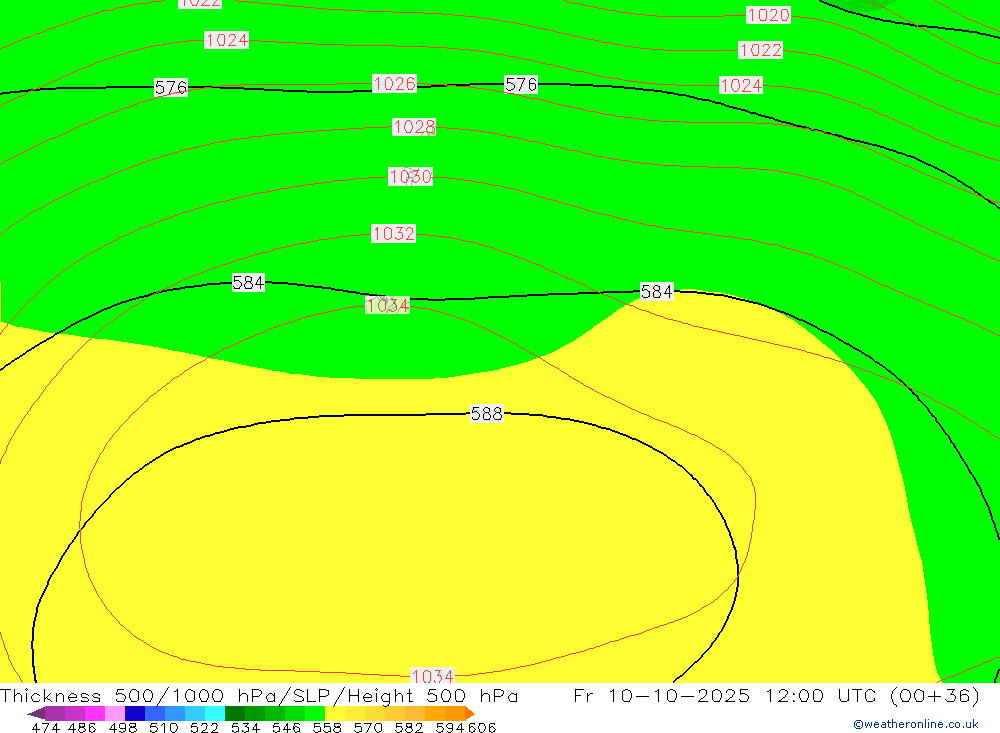Pick the darkest green legend swatch

[x=235, y=713]
